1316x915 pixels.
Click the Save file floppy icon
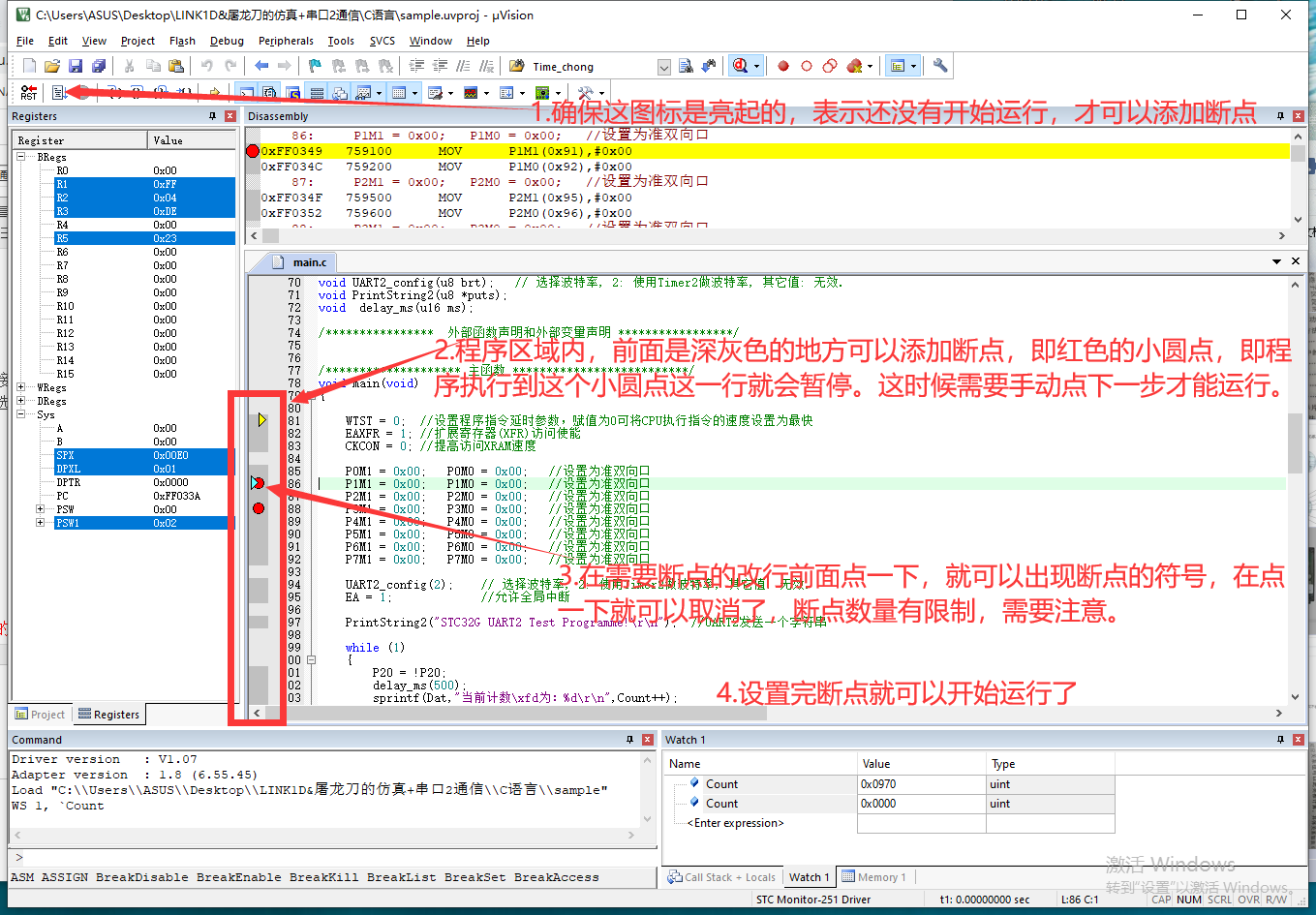click(x=76, y=66)
